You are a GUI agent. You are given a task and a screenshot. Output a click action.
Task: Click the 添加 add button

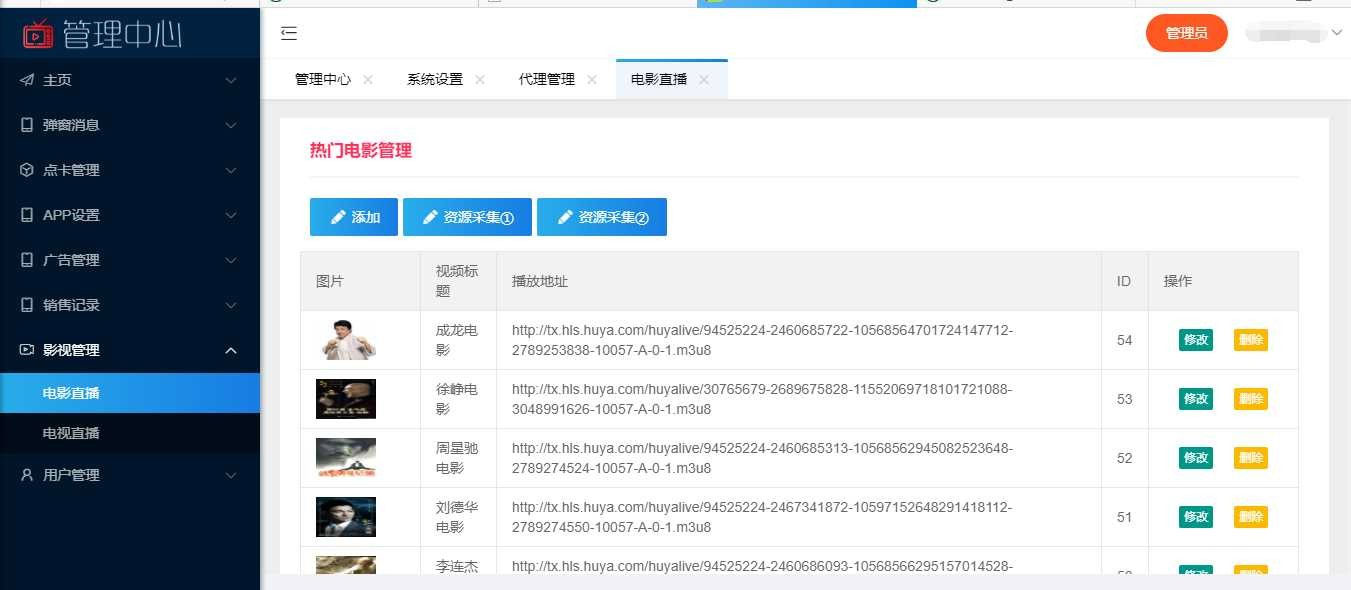[x=353, y=217]
